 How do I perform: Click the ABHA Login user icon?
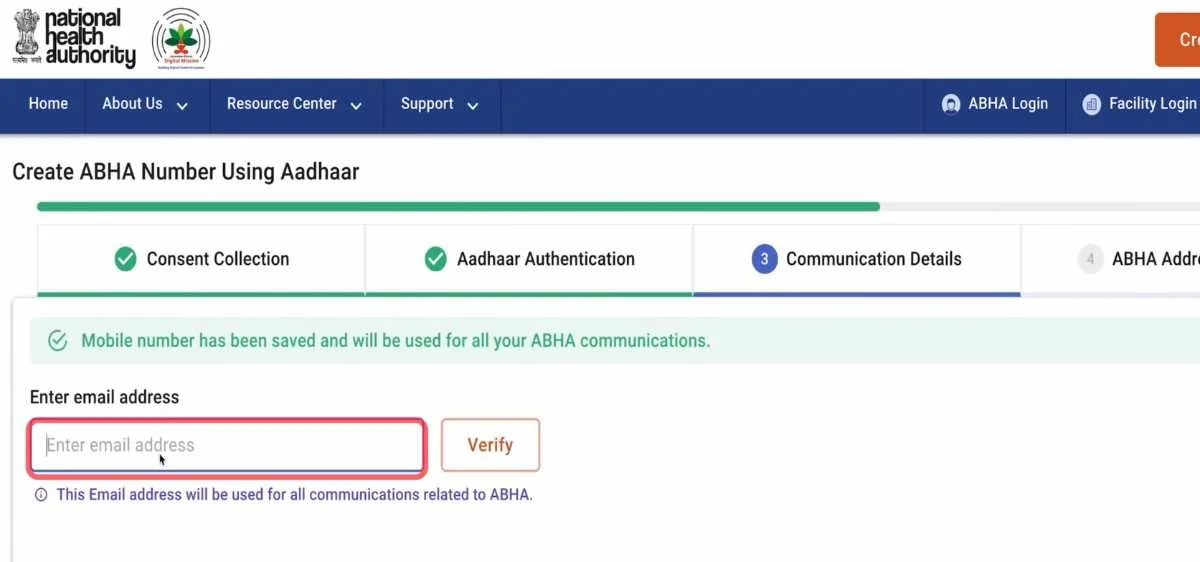950,104
